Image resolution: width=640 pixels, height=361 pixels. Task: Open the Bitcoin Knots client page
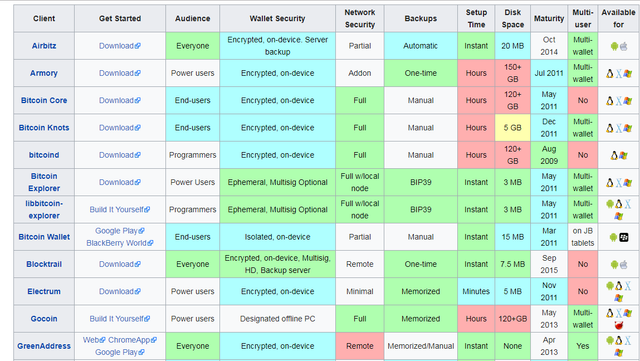pyautogui.click(x=44, y=127)
